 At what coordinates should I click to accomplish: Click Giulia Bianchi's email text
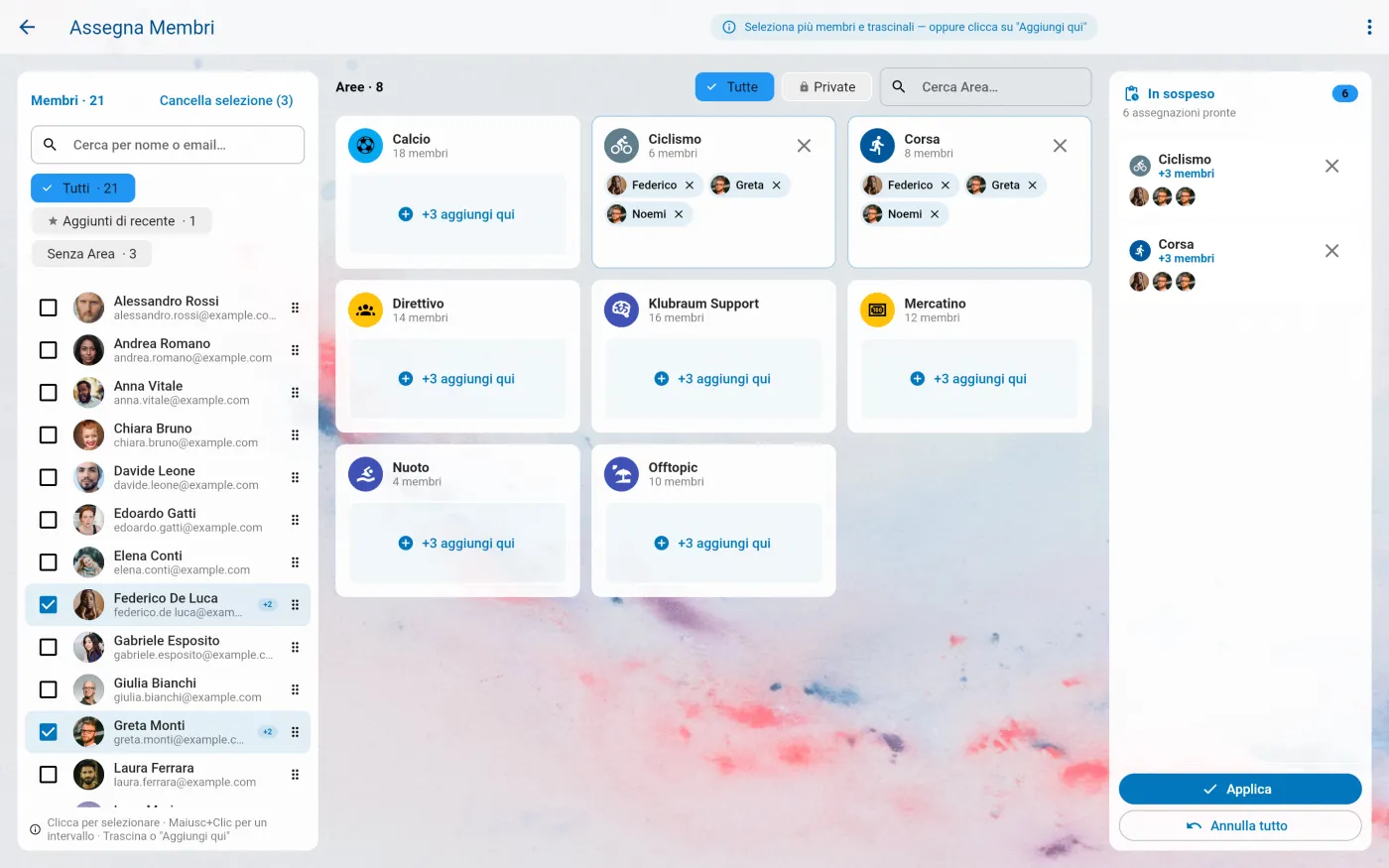coord(188,697)
